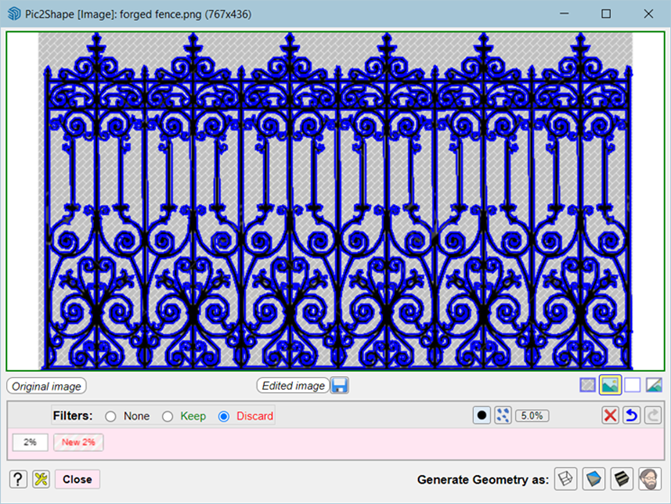Generate geometry as black striped layers

coord(621,478)
